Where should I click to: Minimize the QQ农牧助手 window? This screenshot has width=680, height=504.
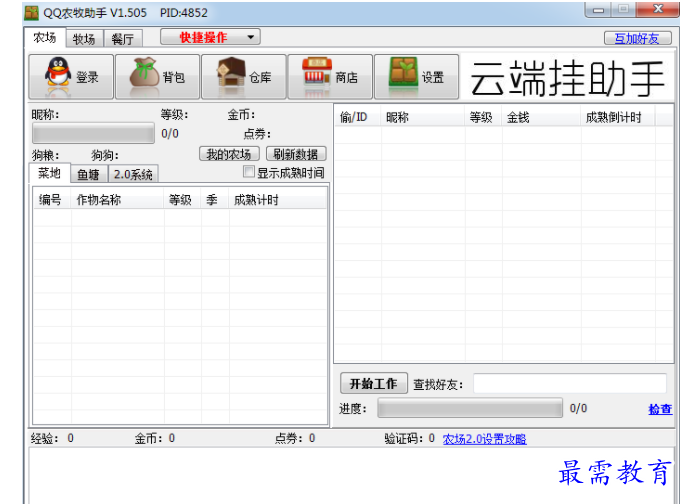[598, 10]
